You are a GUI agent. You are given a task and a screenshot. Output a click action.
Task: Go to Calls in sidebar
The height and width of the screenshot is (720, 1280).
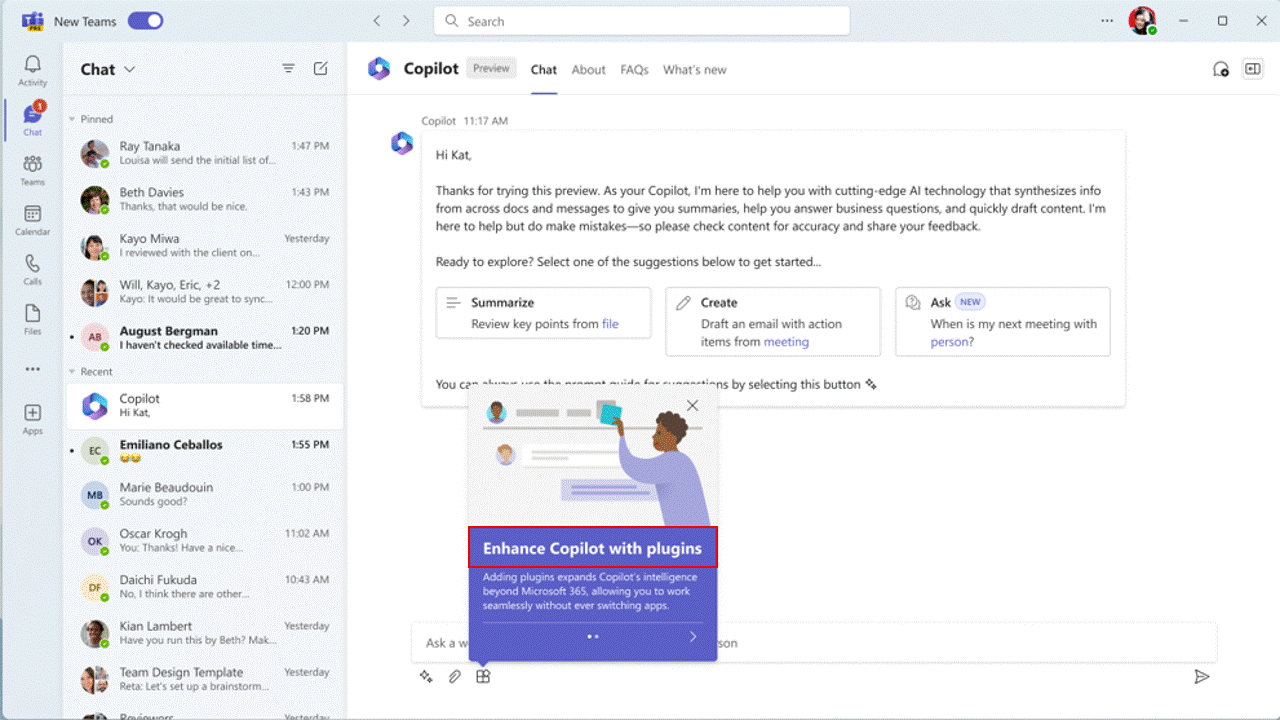coord(33,269)
